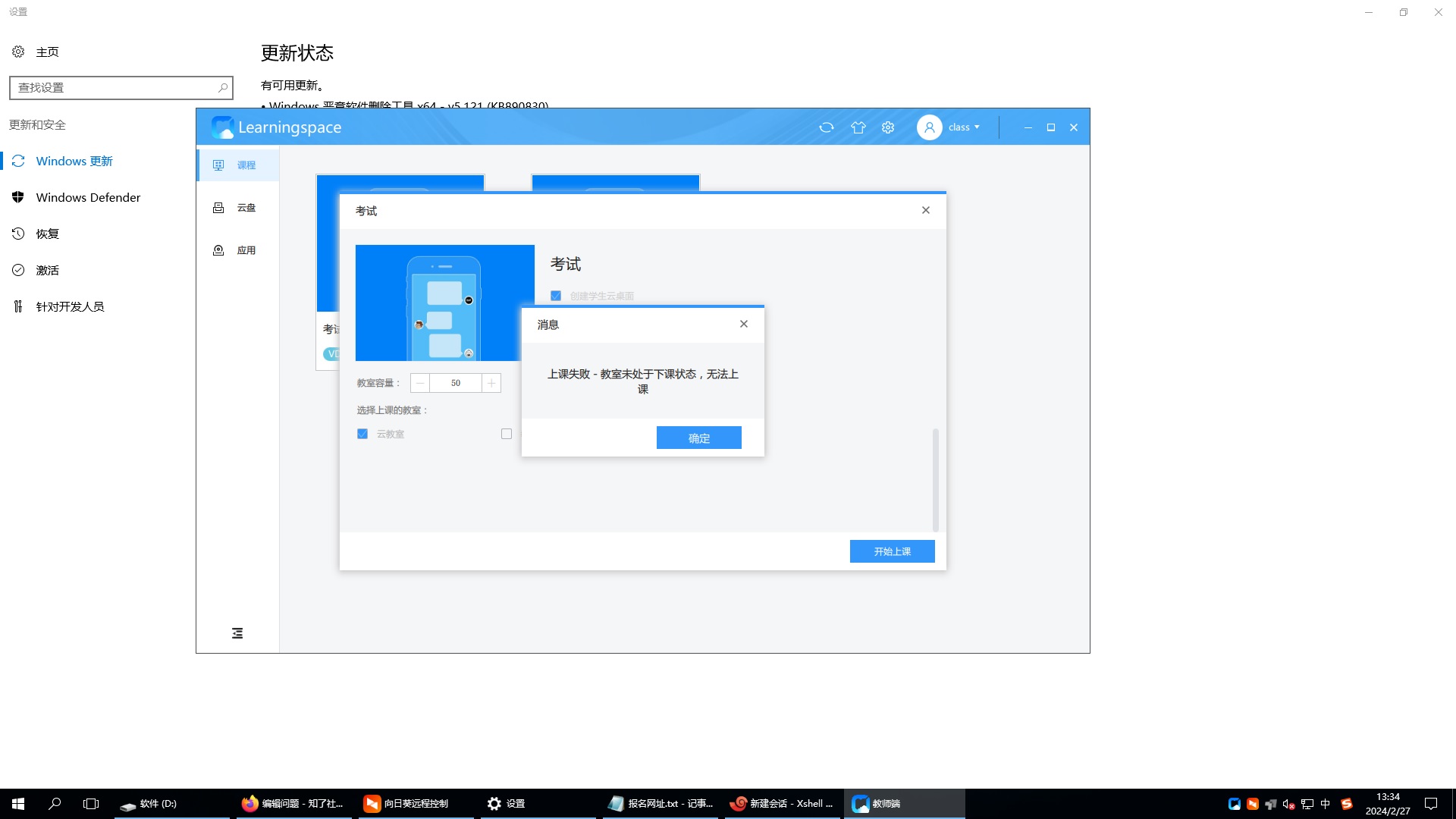Image resolution: width=1456 pixels, height=819 pixels.
Task: Check the unchecked classroom checkbox
Action: point(507,434)
